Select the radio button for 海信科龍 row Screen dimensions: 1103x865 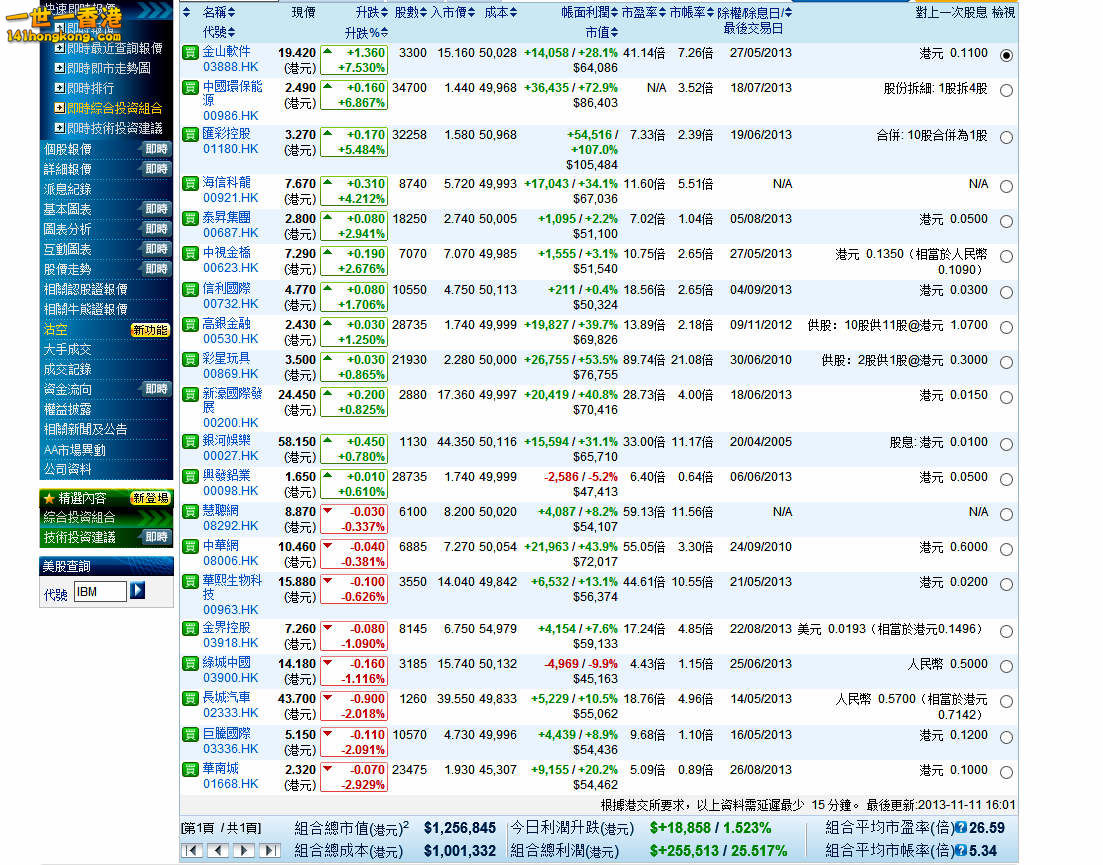click(1007, 187)
